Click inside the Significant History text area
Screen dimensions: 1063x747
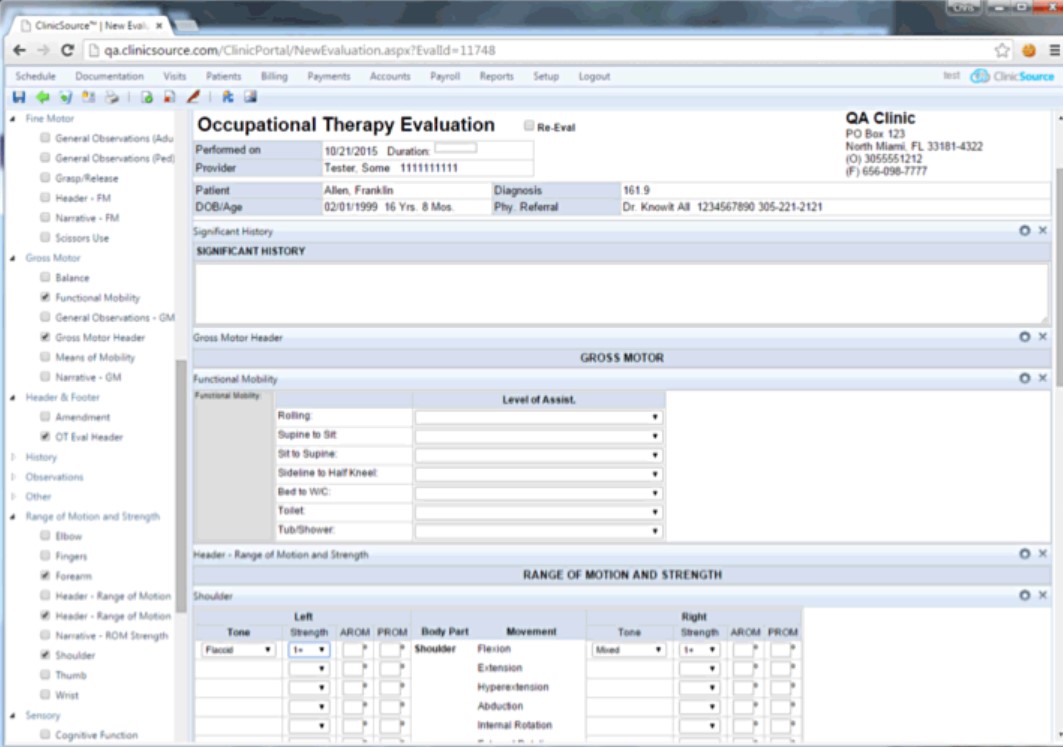[621, 294]
